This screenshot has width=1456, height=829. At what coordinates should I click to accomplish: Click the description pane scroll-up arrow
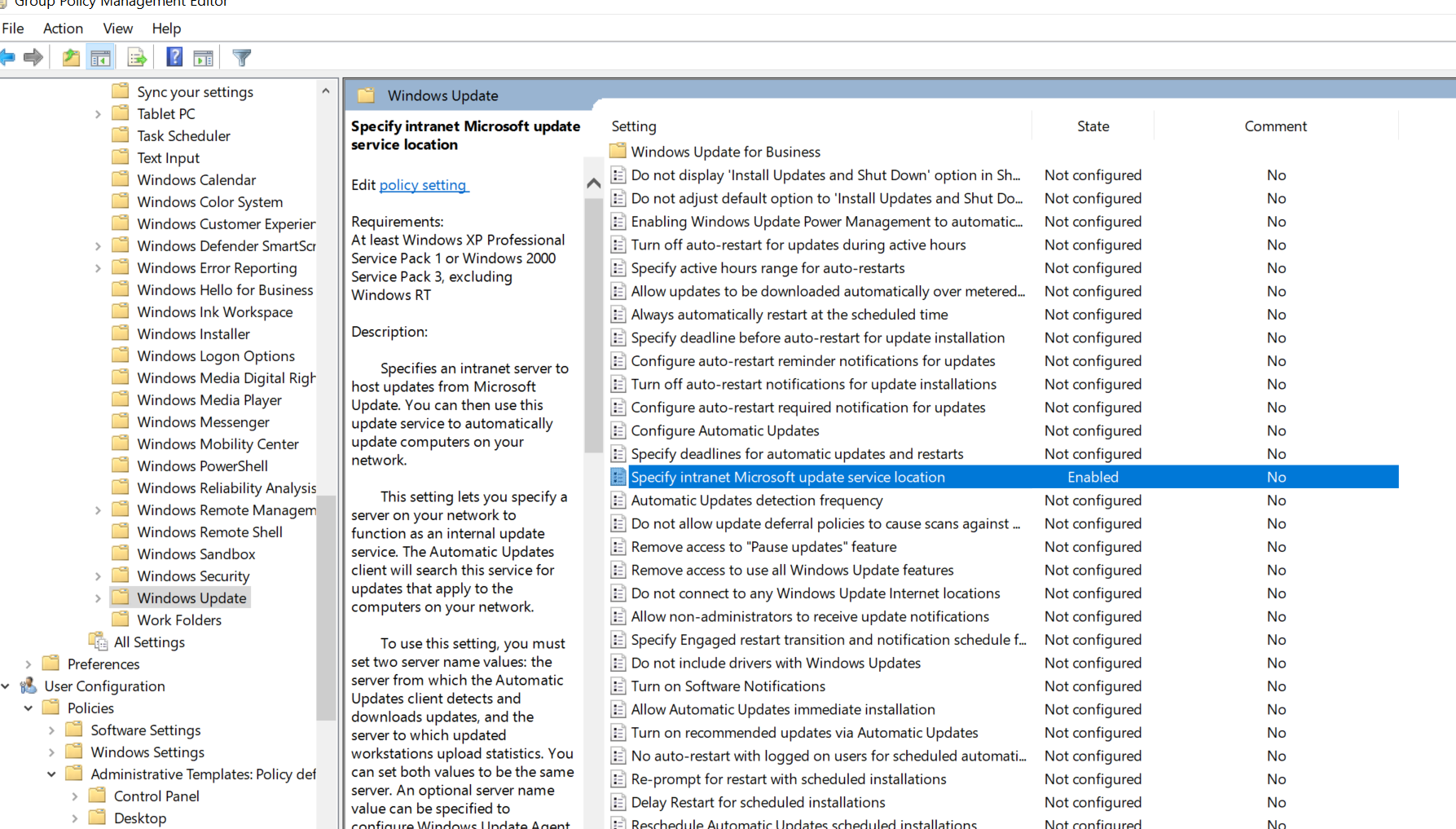[594, 183]
